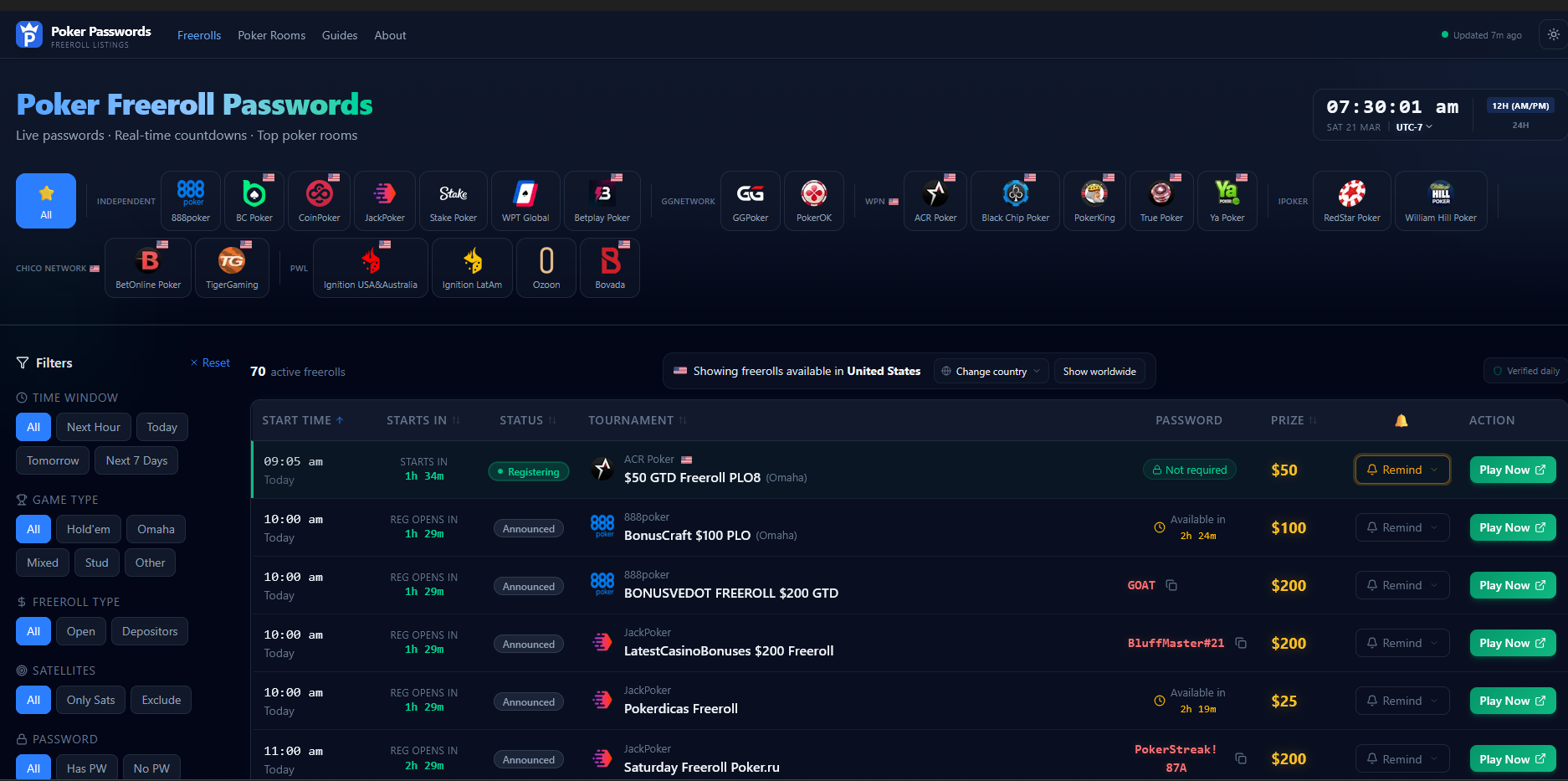Screen dimensions: 1568x781
Task: Open the Change country dropdown
Action: pyautogui.click(x=992, y=371)
